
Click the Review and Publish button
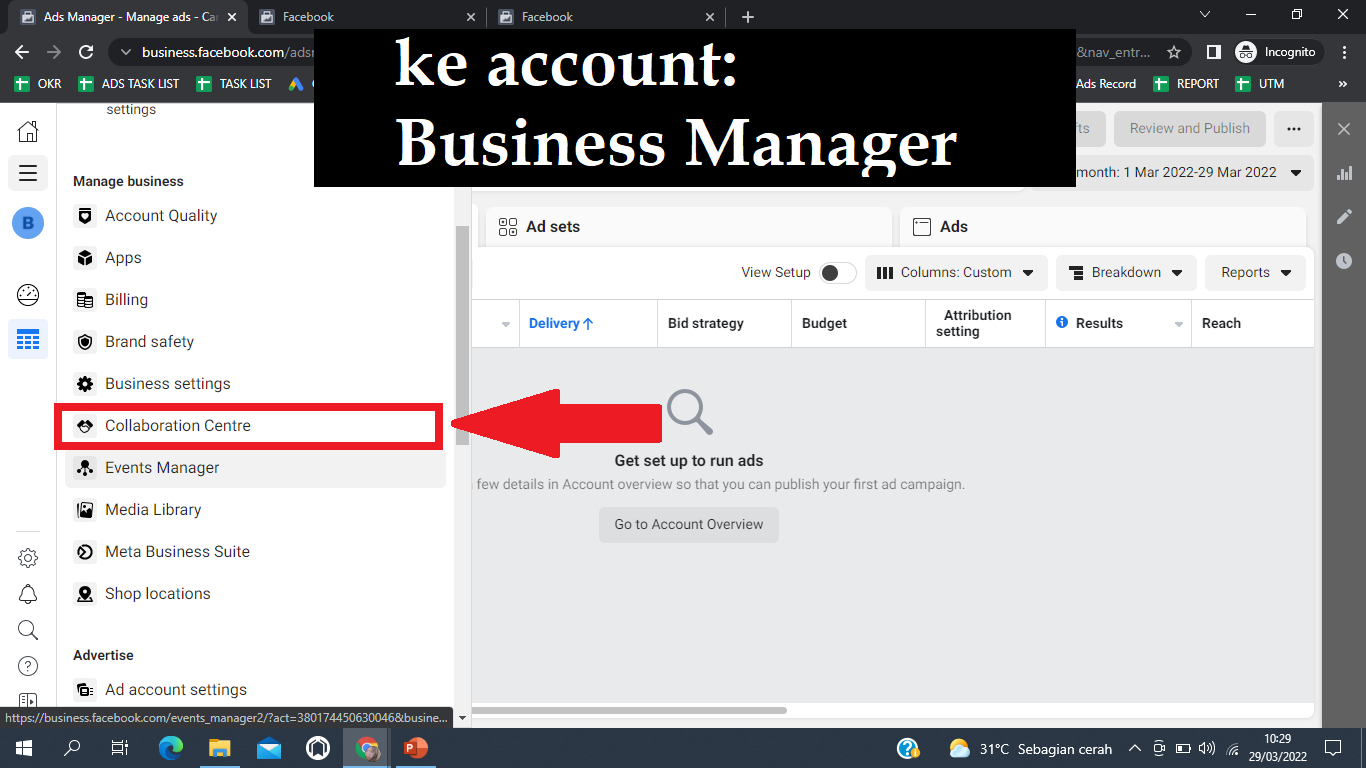point(1189,128)
